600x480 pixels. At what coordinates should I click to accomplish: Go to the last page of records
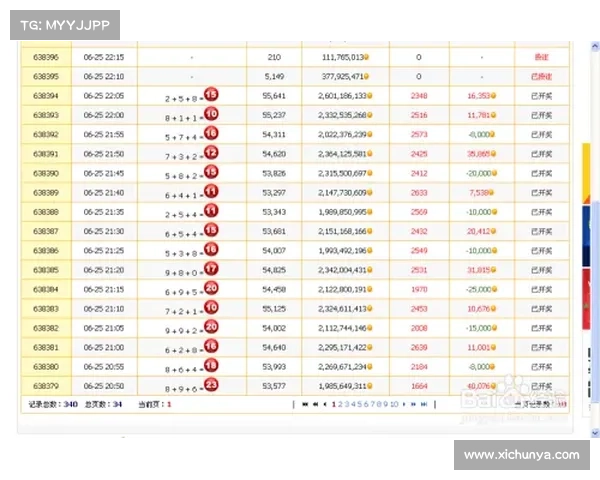(x=424, y=404)
